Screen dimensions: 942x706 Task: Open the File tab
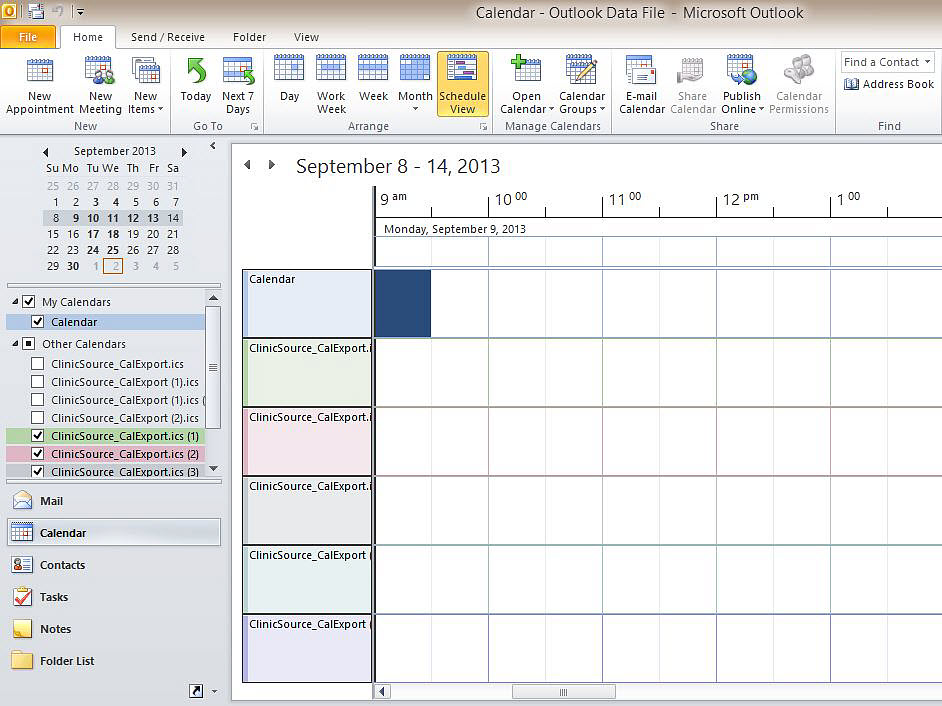click(28, 37)
